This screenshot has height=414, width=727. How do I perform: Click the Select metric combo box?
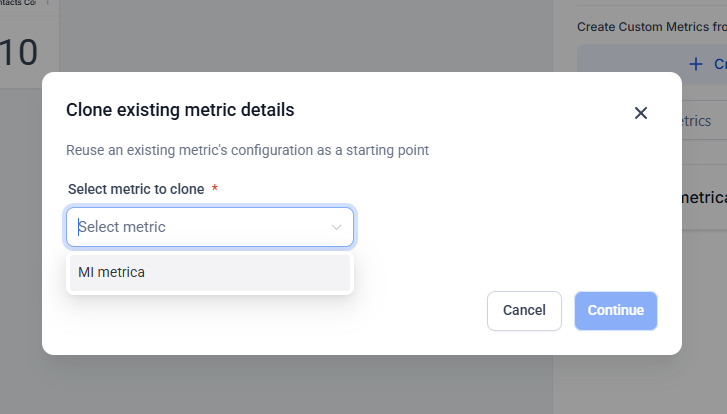(x=210, y=227)
